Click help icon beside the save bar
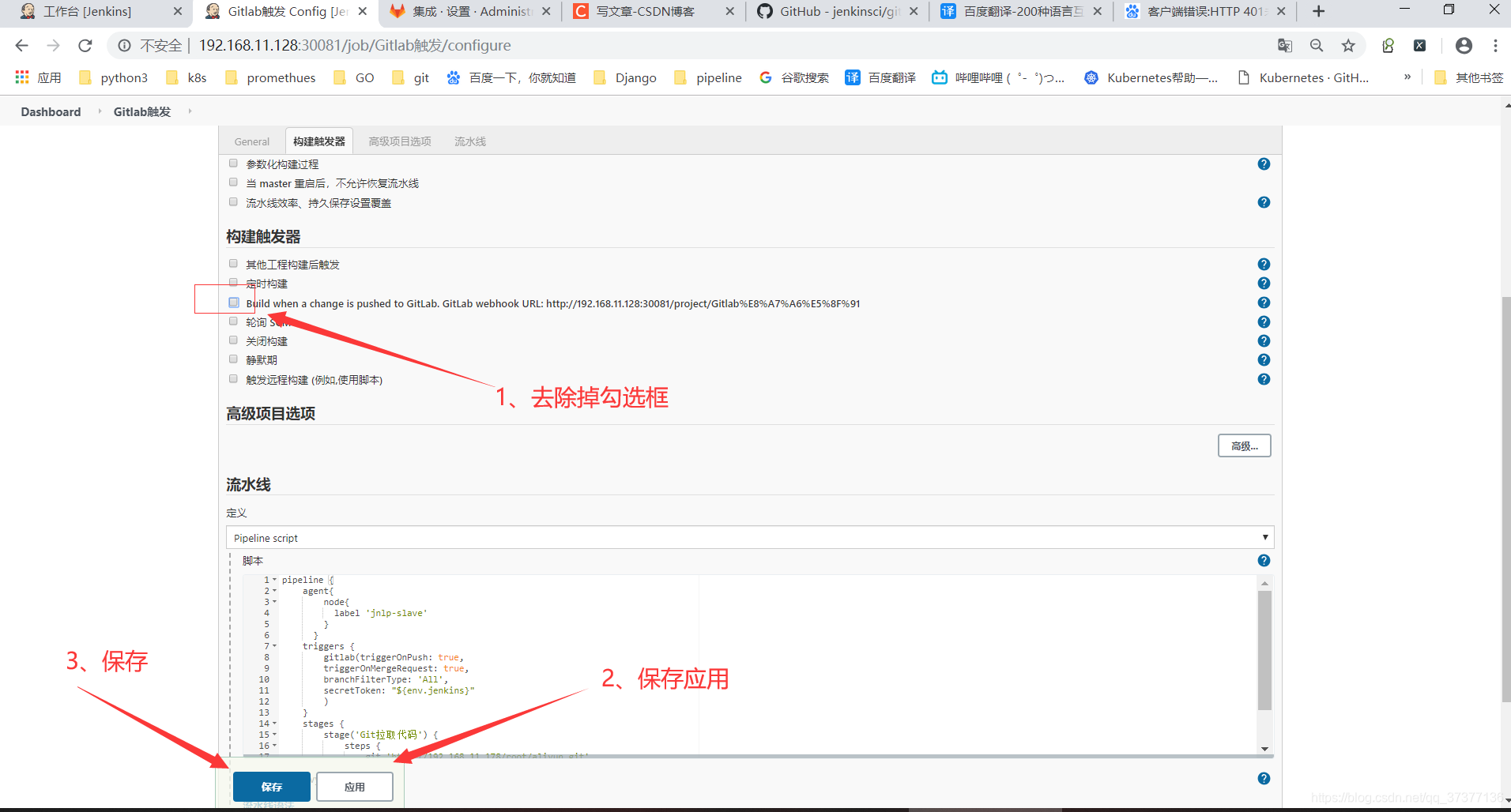 1264,779
